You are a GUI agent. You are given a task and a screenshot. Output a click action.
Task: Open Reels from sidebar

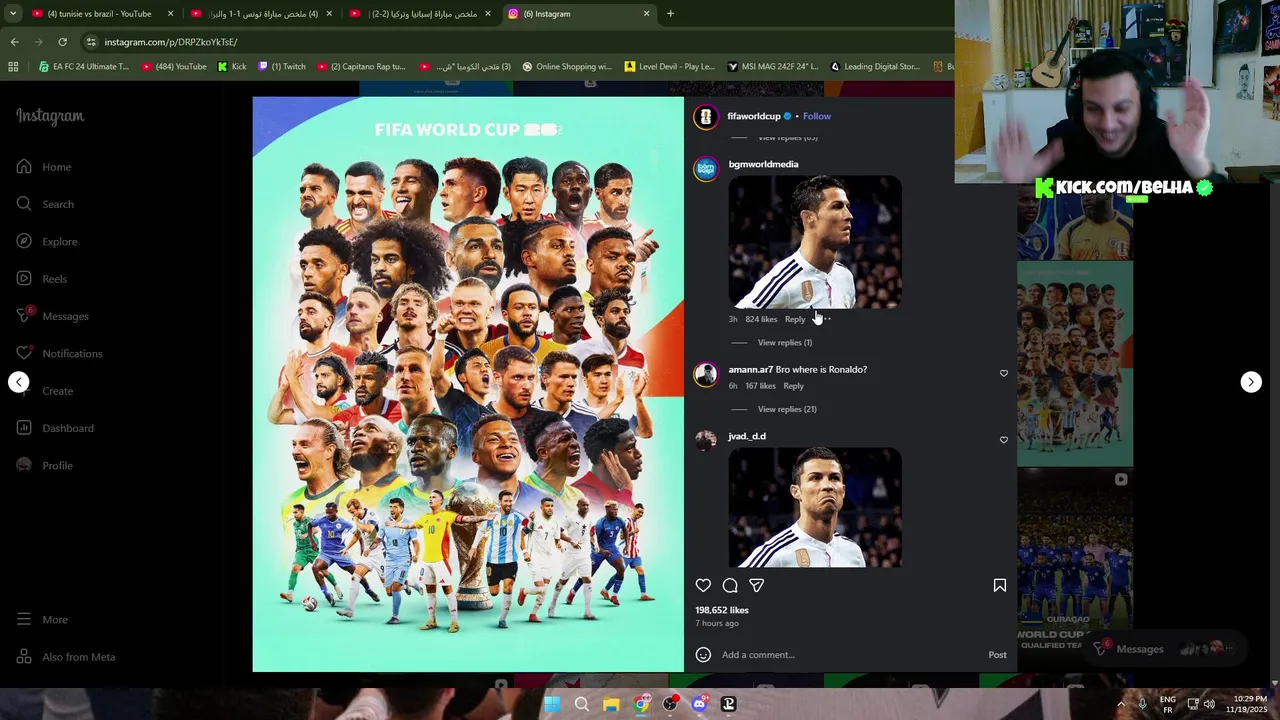pos(42,279)
